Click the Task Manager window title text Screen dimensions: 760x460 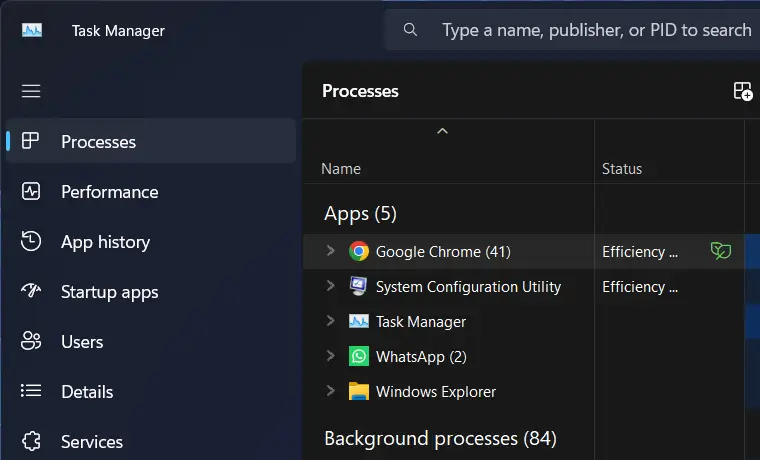click(118, 31)
